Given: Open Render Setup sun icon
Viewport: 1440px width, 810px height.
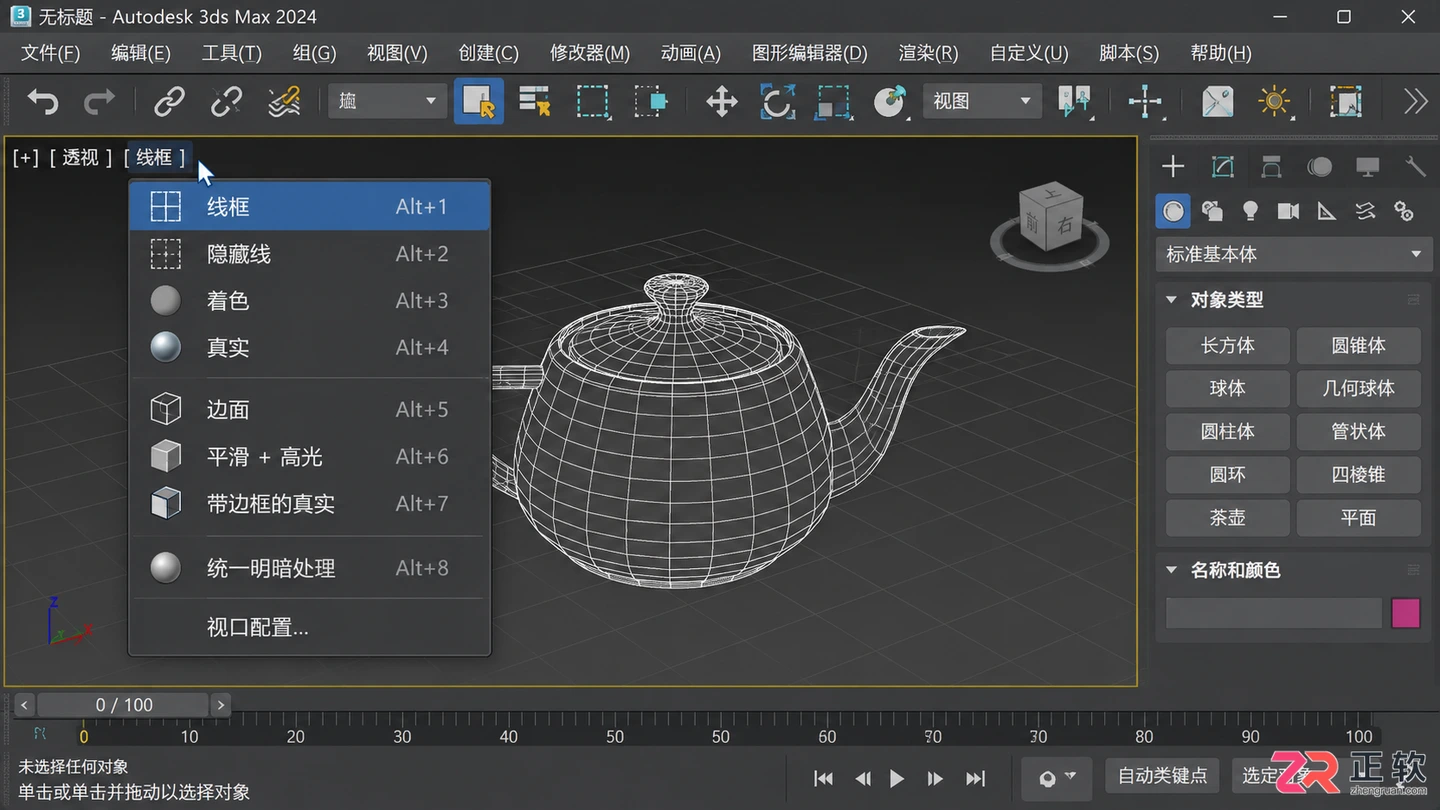Looking at the screenshot, I should 1274,101.
